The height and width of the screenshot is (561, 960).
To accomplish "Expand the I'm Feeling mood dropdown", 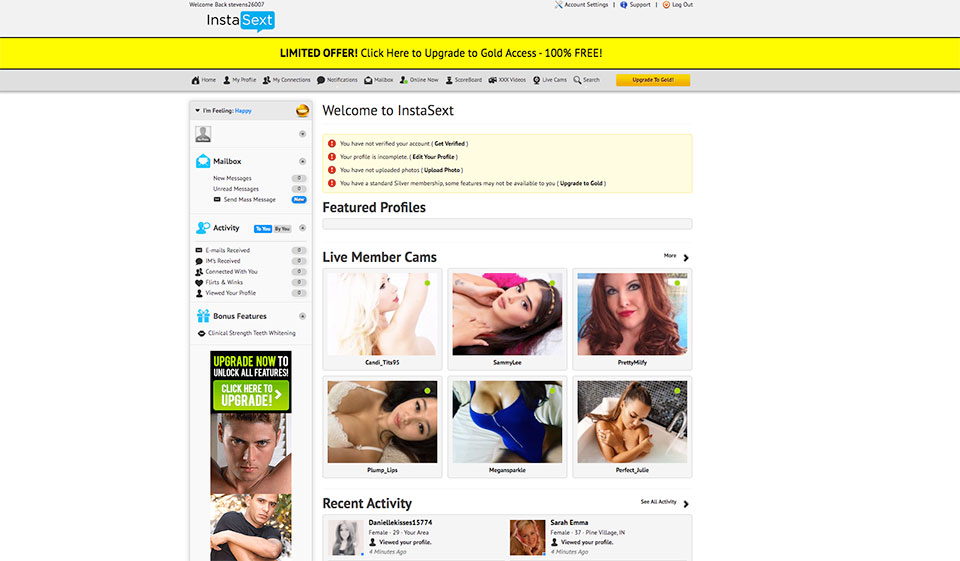I will click(x=198, y=111).
